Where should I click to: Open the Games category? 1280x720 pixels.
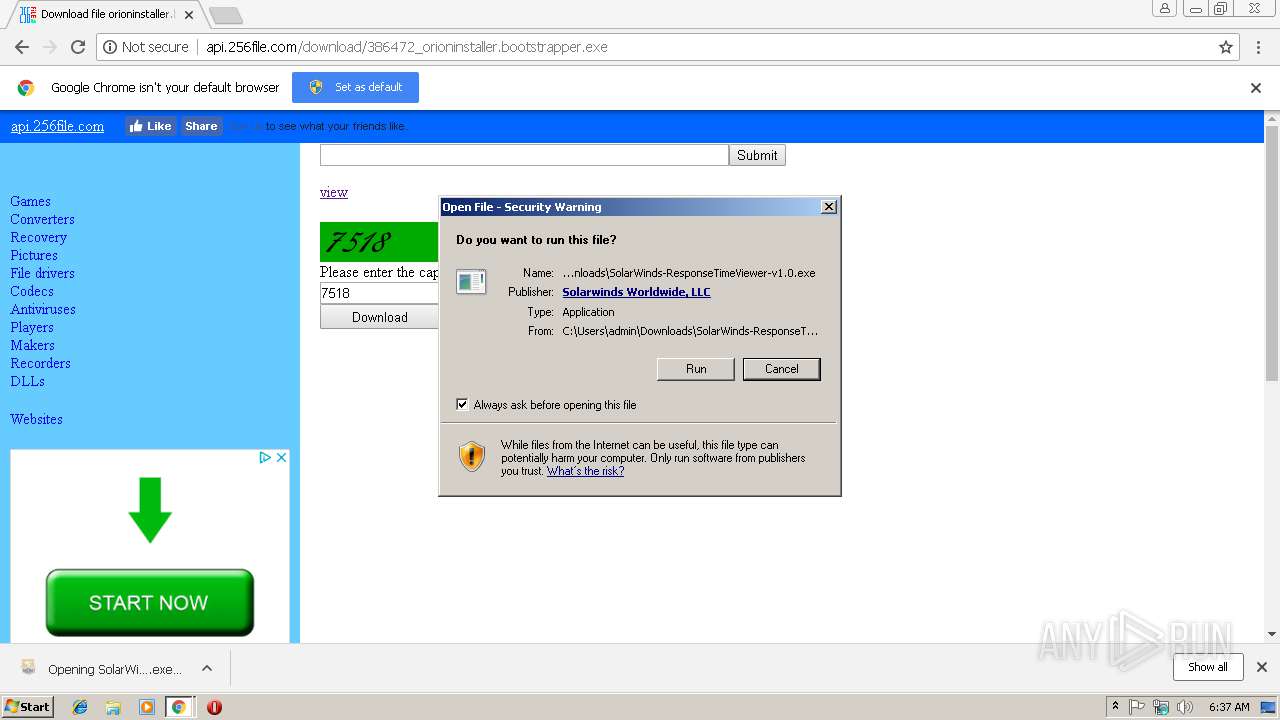(30, 201)
